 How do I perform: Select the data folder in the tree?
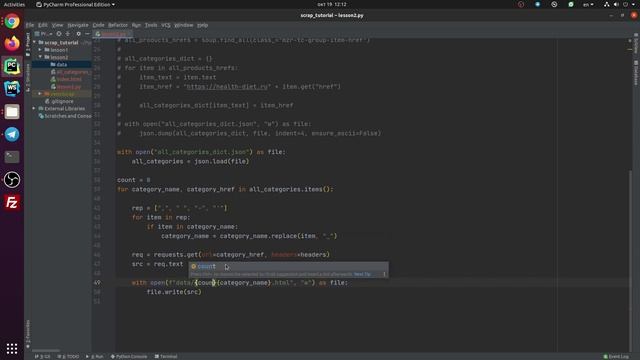click(x=62, y=64)
